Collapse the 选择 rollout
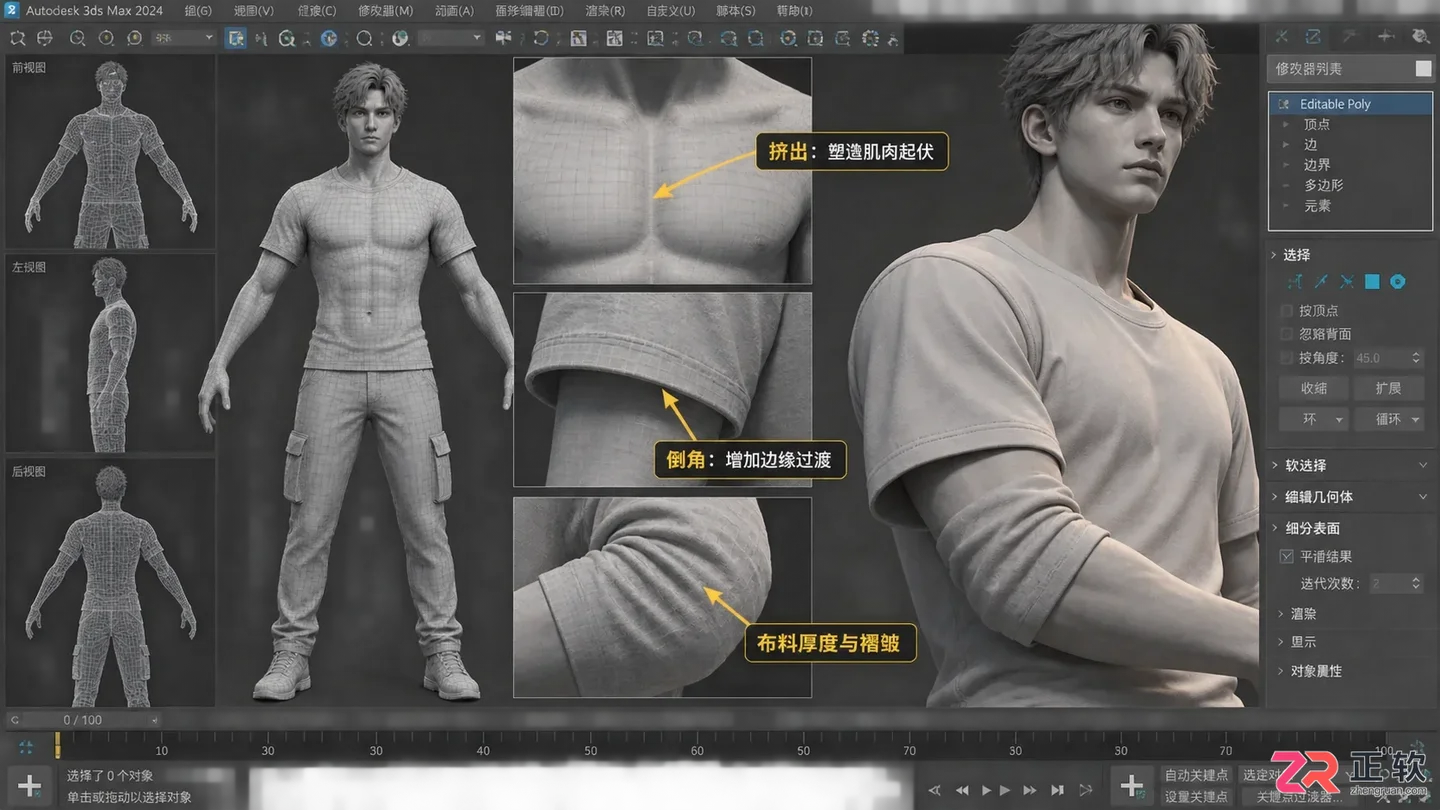The height and width of the screenshot is (810, 1440). 1274,255
